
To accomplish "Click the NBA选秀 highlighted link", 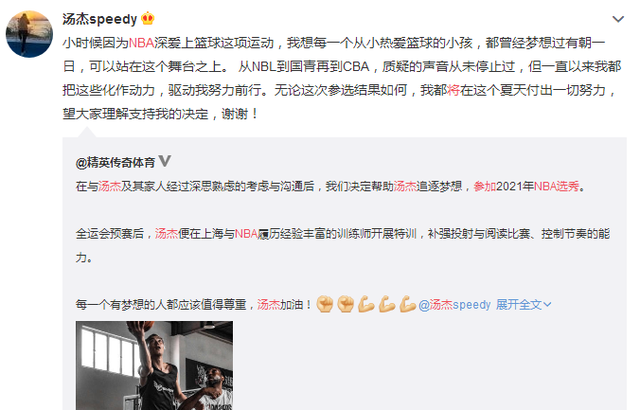I will (557, 186).
